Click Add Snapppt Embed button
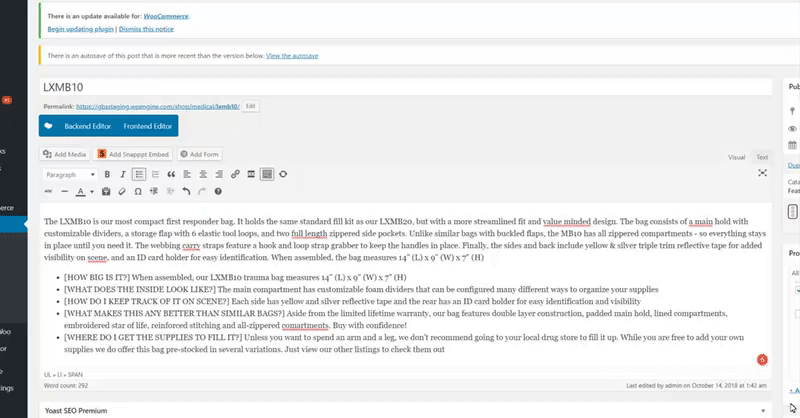The height and width of the screenshot is (418, 800). click(134, 154)
